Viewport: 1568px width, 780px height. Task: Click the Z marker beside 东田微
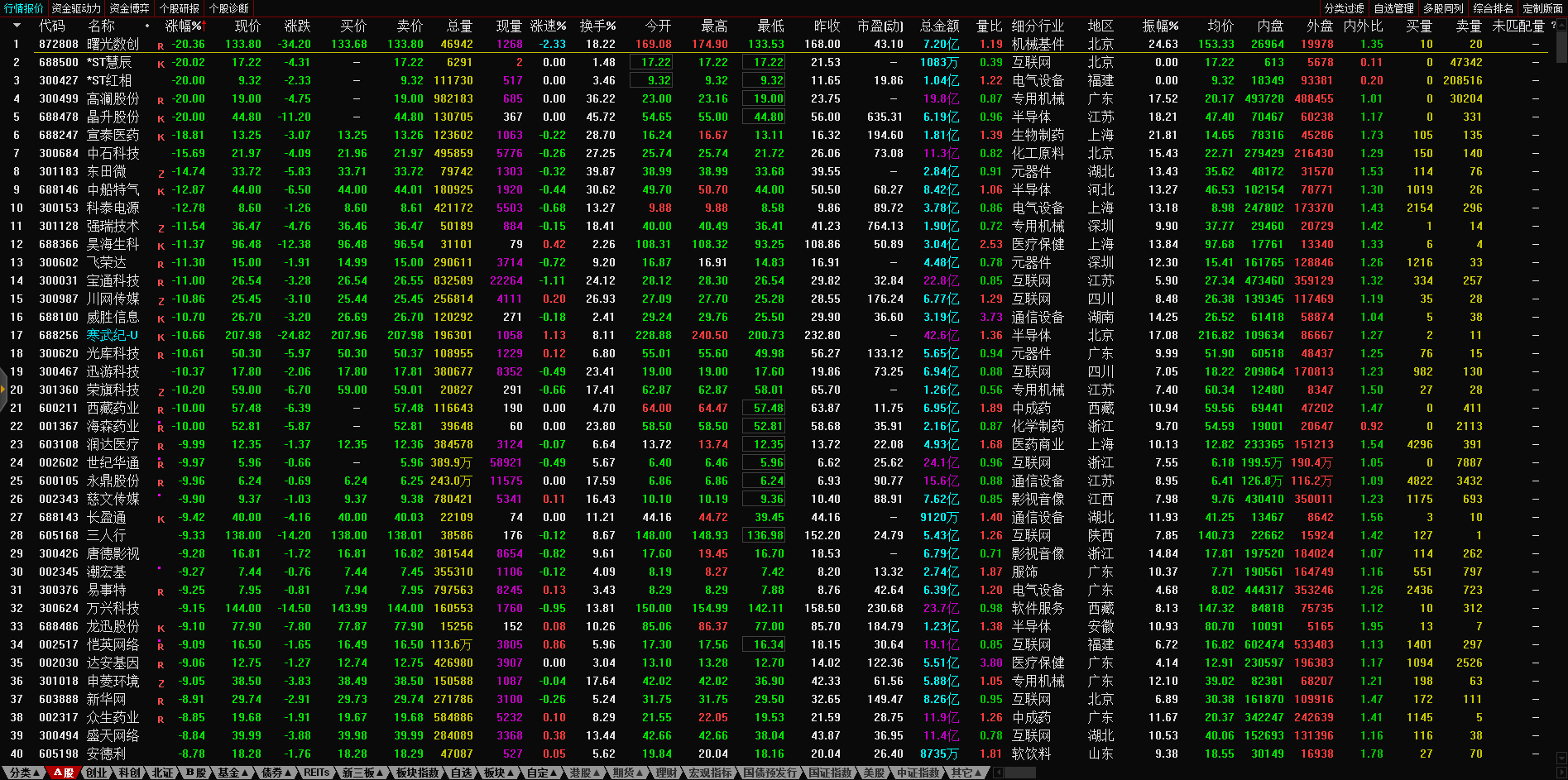(x=161, y=174)
